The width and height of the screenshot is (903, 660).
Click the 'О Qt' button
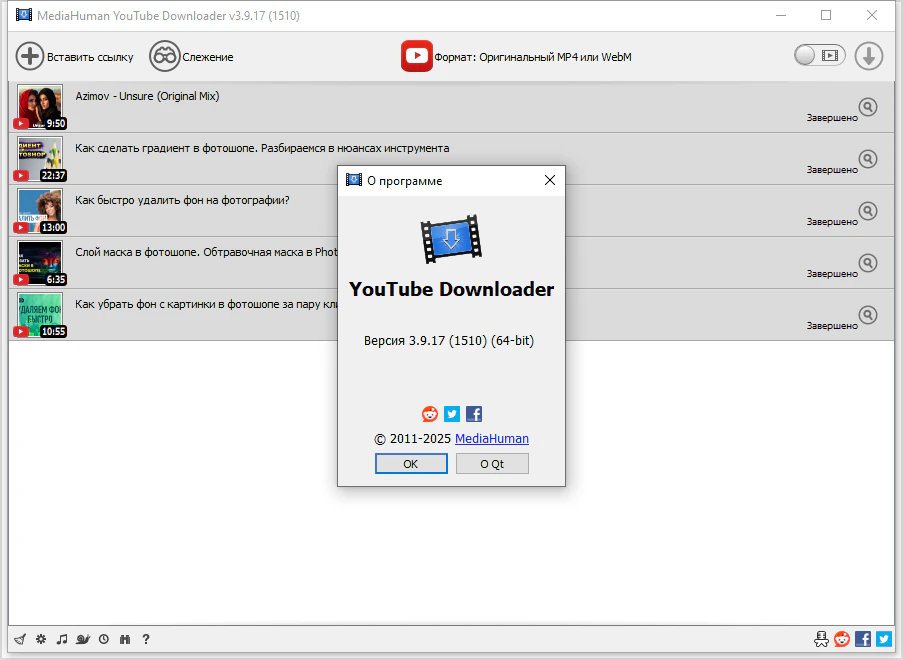[492, 464]
